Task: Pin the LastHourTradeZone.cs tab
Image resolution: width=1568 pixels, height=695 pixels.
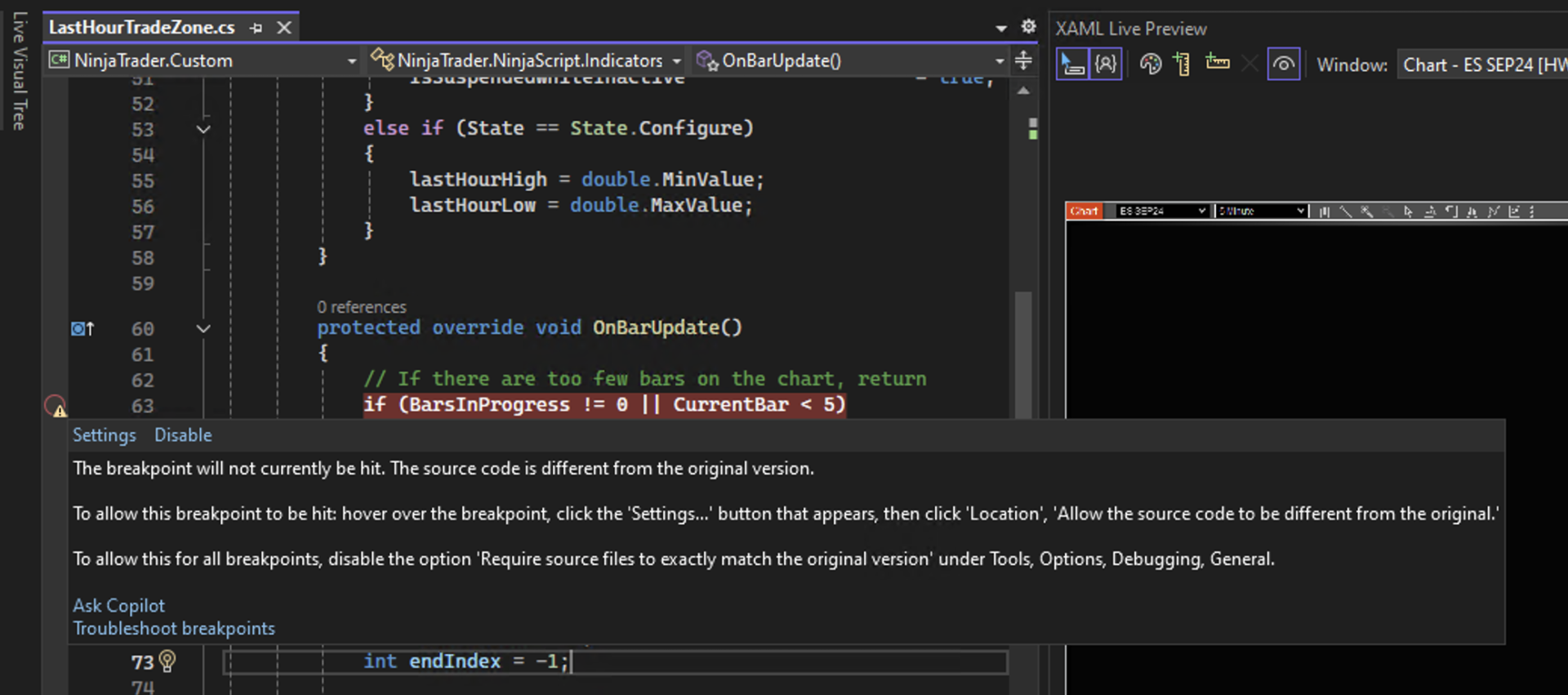Action: coord(256,28)
